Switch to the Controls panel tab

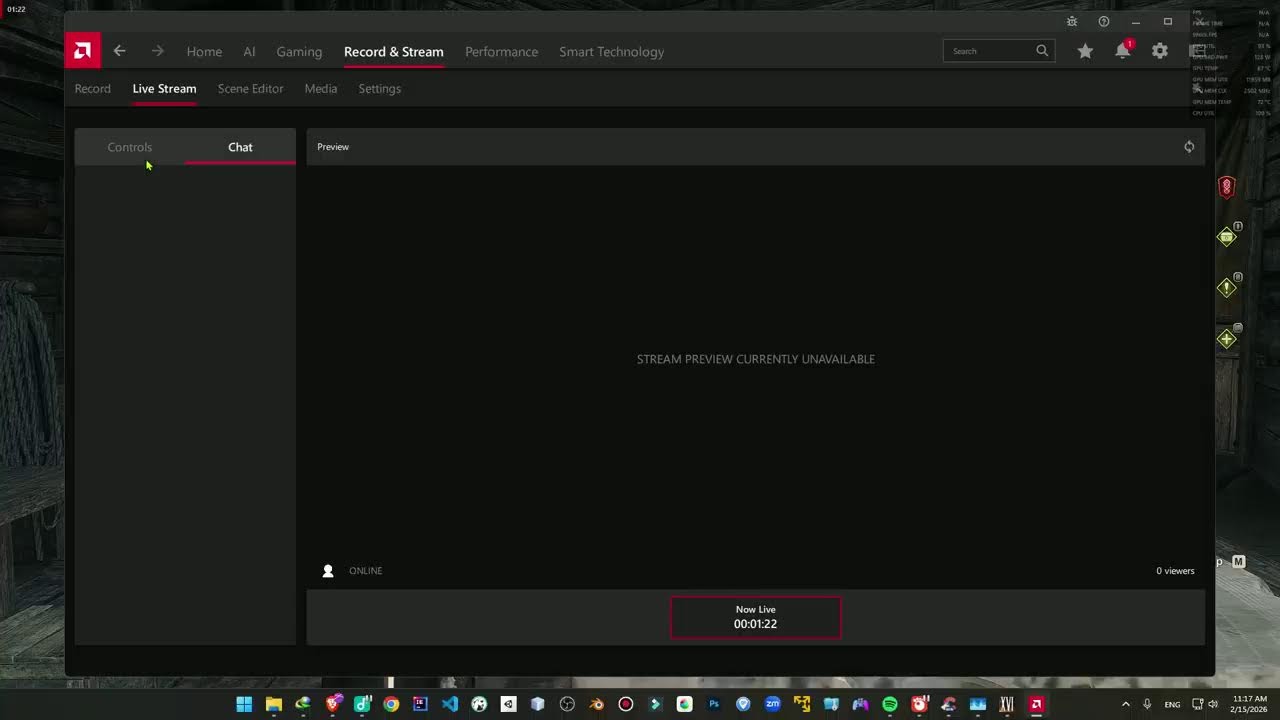tap(130, 147)
